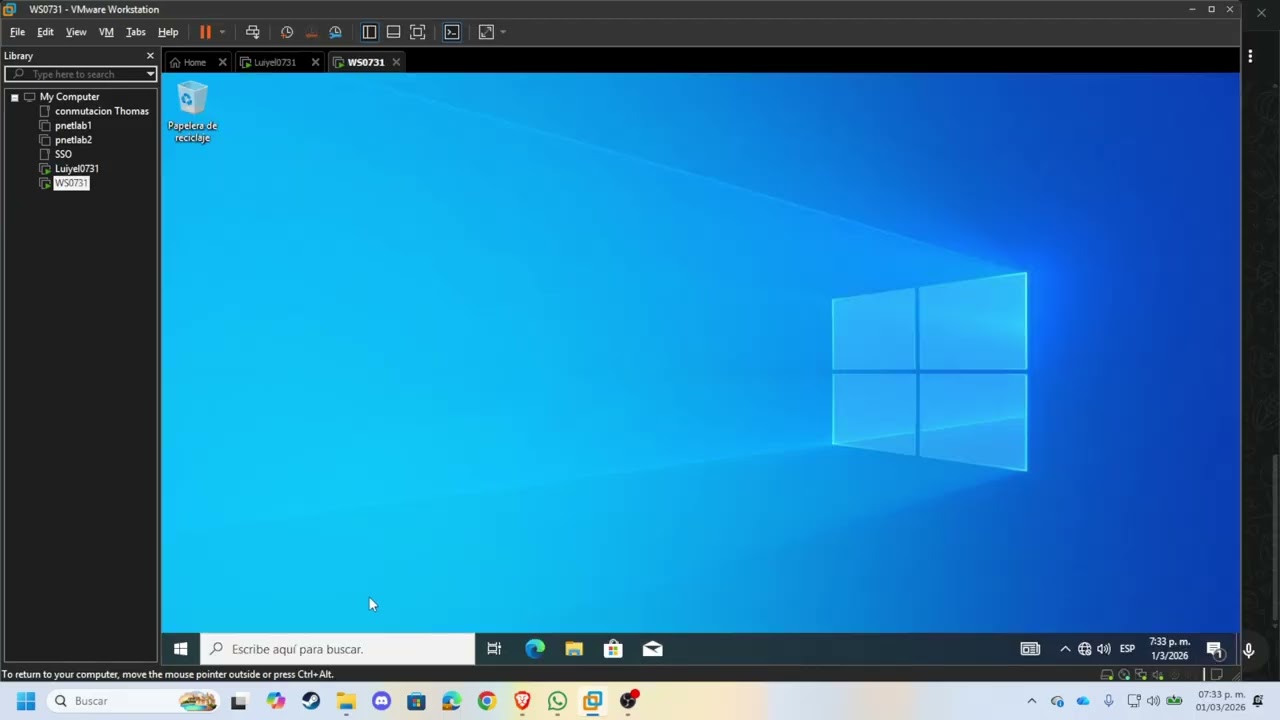The image size is (1280, 720).
Task: Show hidden icons in the guest system tray
Action: tap(1065, 649)
